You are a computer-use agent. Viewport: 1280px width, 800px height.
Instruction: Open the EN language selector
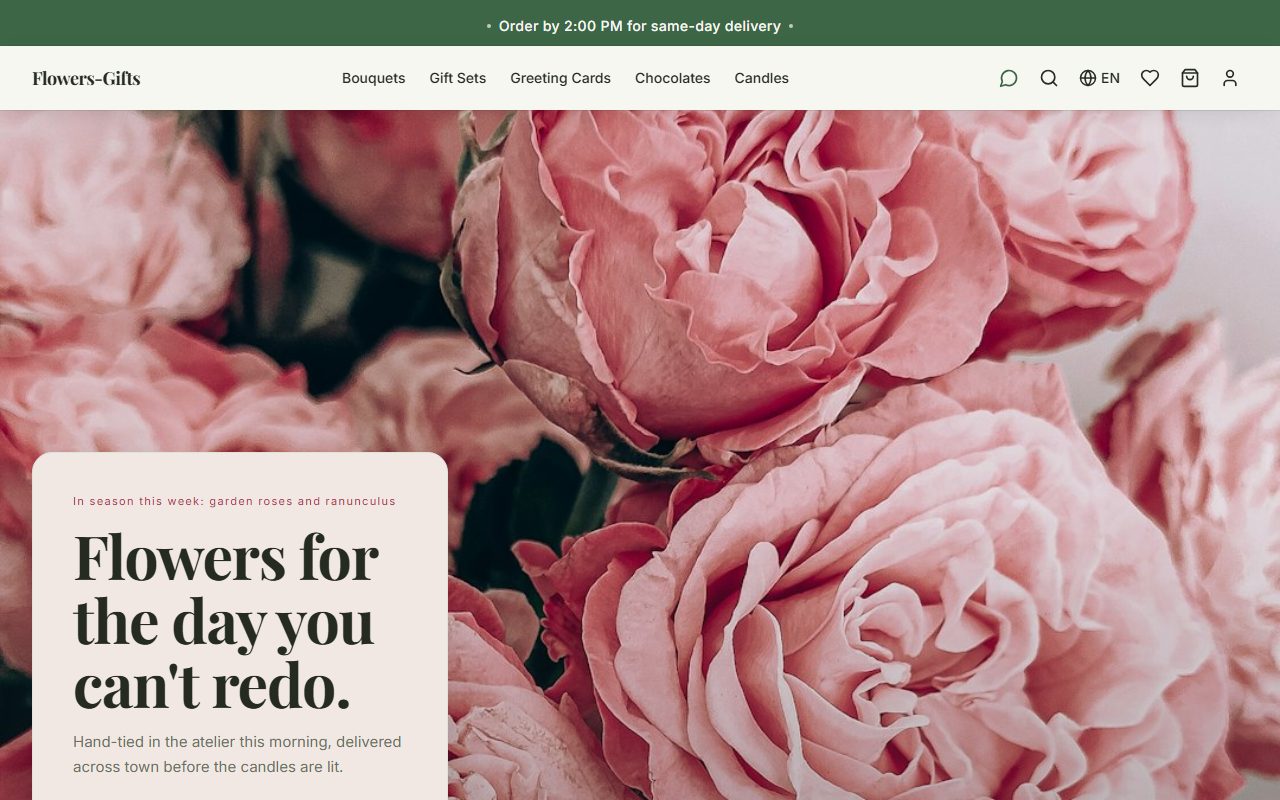click(1100, 78)
